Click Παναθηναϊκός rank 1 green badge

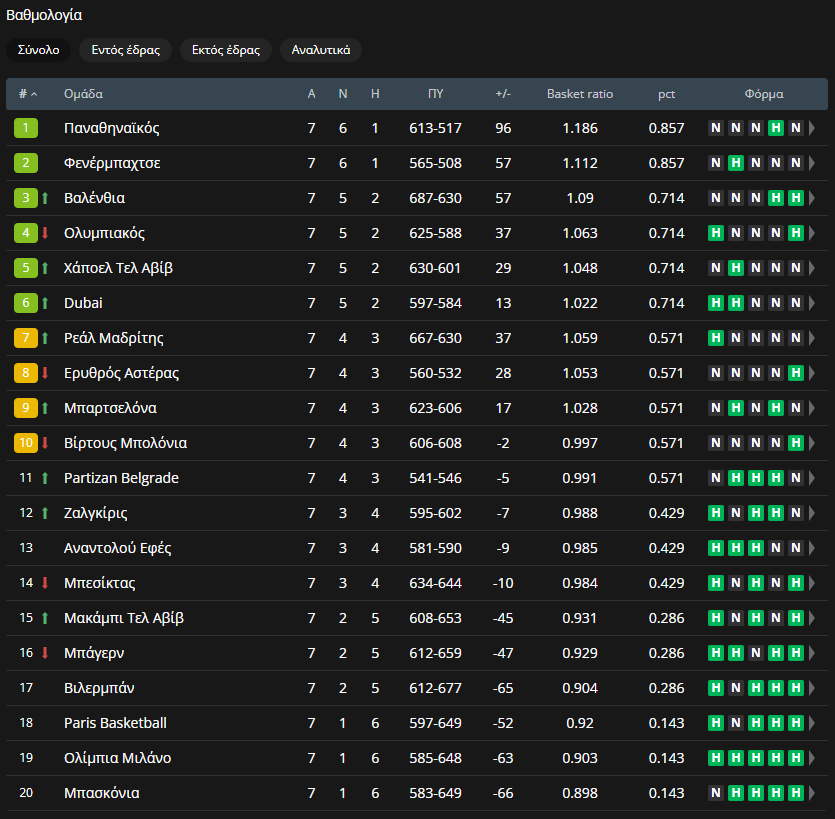(26, 128)
